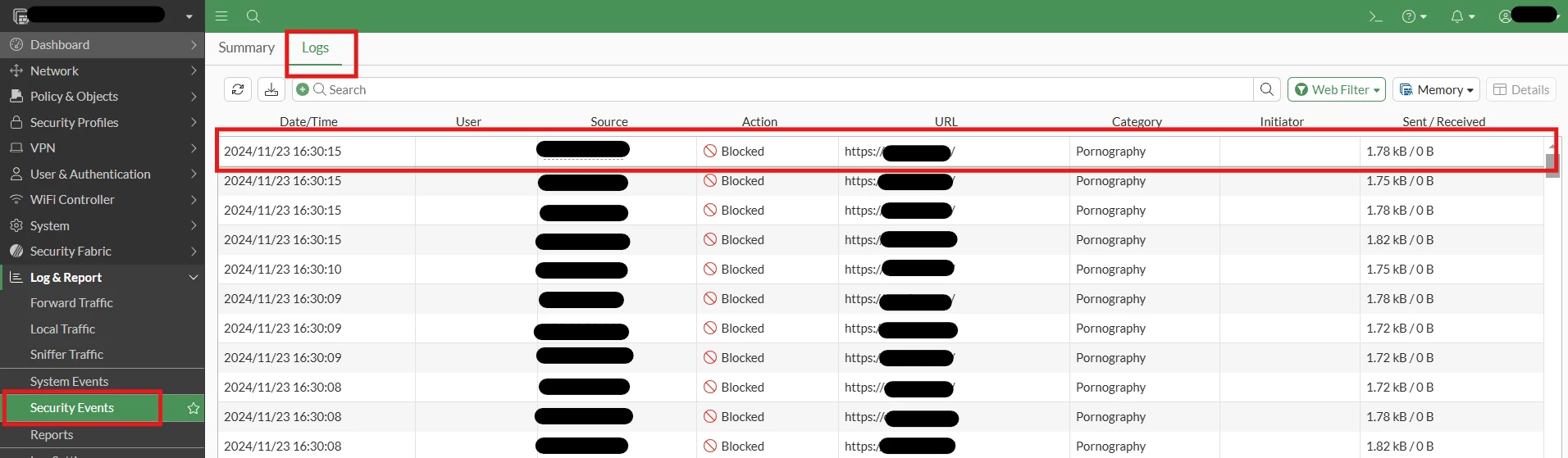Expand User & Authentication sidebar menu
Viewport: 1568px width, 458px height.
[102, 175]
